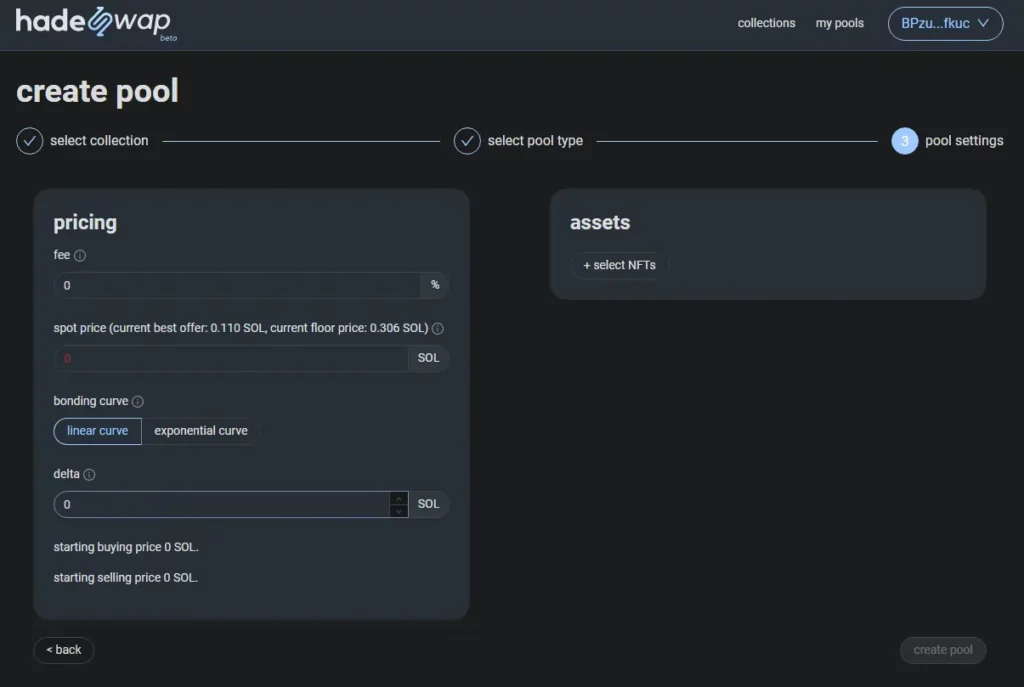Click the pricing section heading

pyautogui.click(x=85, y=223)
